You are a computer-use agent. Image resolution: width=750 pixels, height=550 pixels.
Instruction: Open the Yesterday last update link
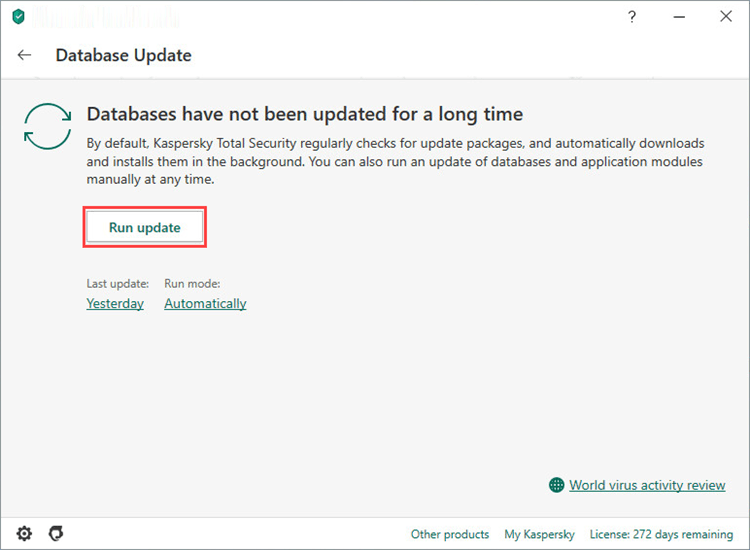pos(115,303)
